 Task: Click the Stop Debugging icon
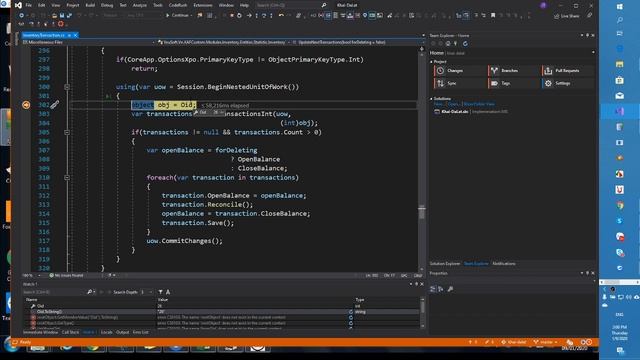point(232,16)
